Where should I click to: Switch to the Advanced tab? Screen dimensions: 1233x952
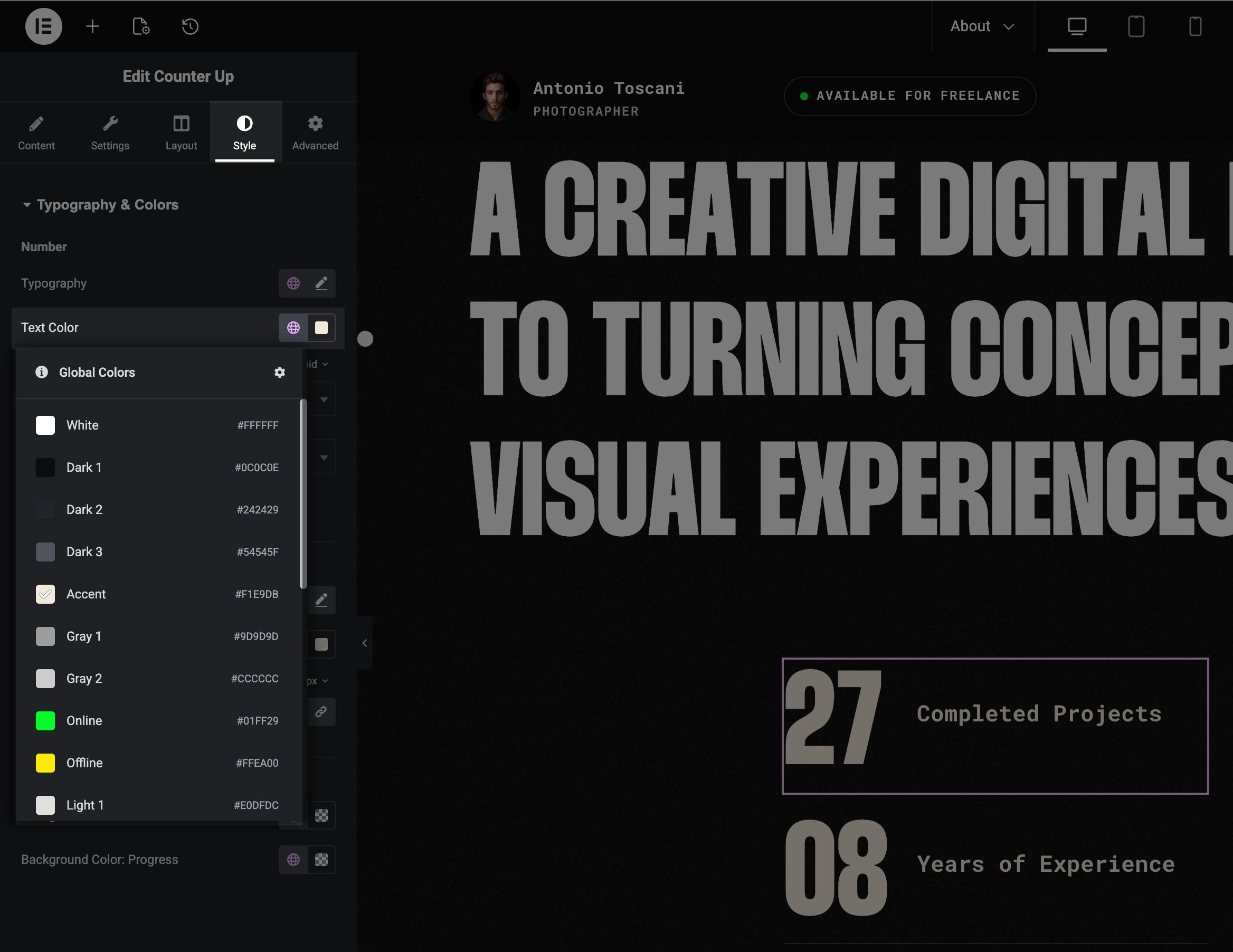pyautogui.click(x=315, y=132)
